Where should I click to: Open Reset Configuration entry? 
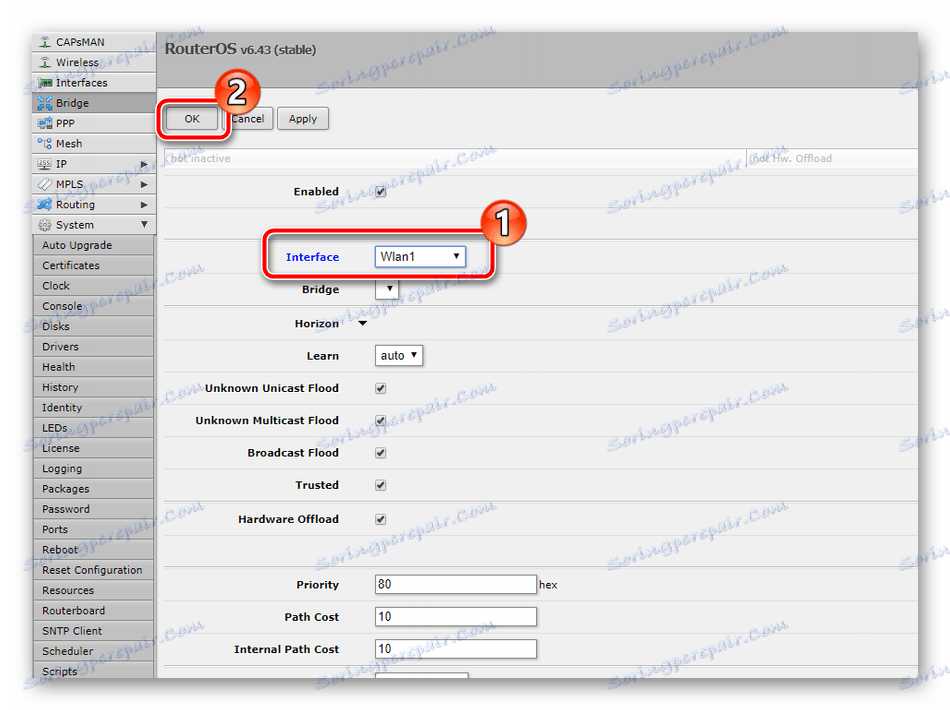pyautogui.click(x=93, y=570)
